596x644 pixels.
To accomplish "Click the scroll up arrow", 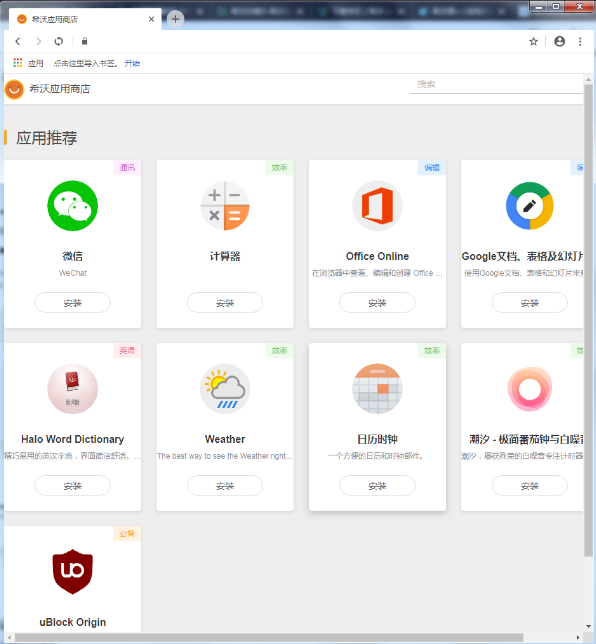I will (x=588, y=79).
